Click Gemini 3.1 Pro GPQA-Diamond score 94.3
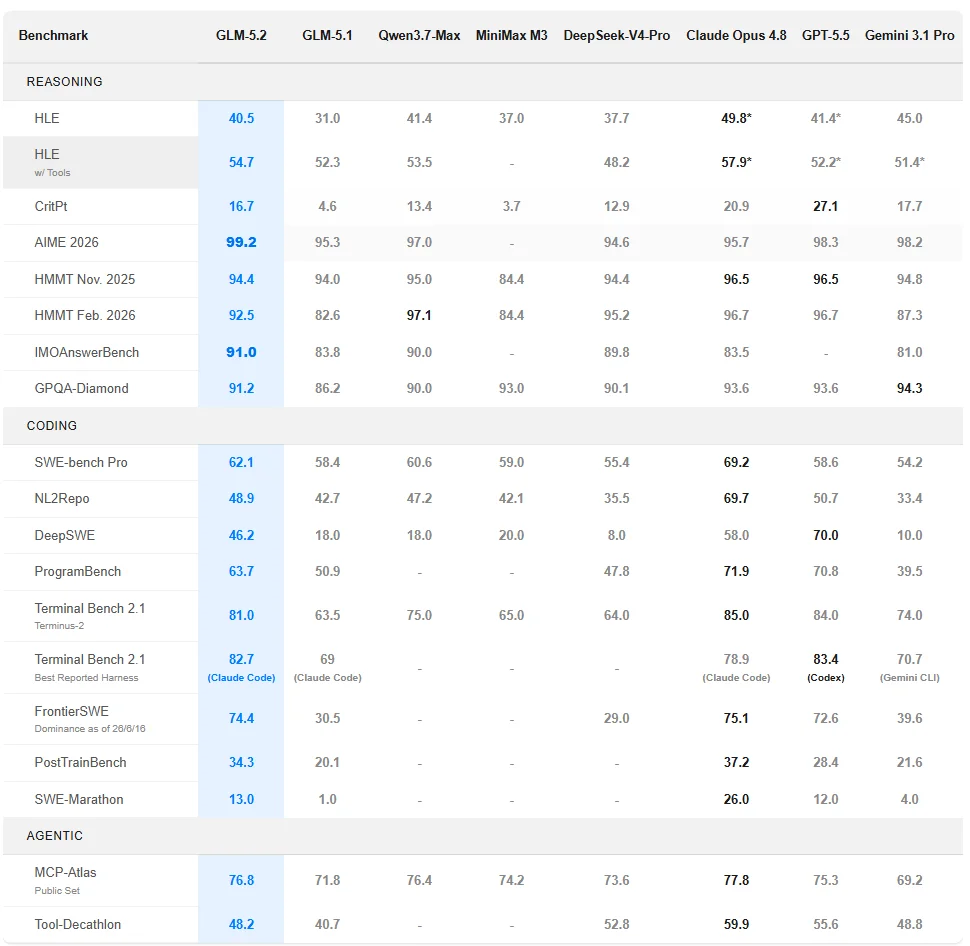970x946 pixels. tap(909, 389)
